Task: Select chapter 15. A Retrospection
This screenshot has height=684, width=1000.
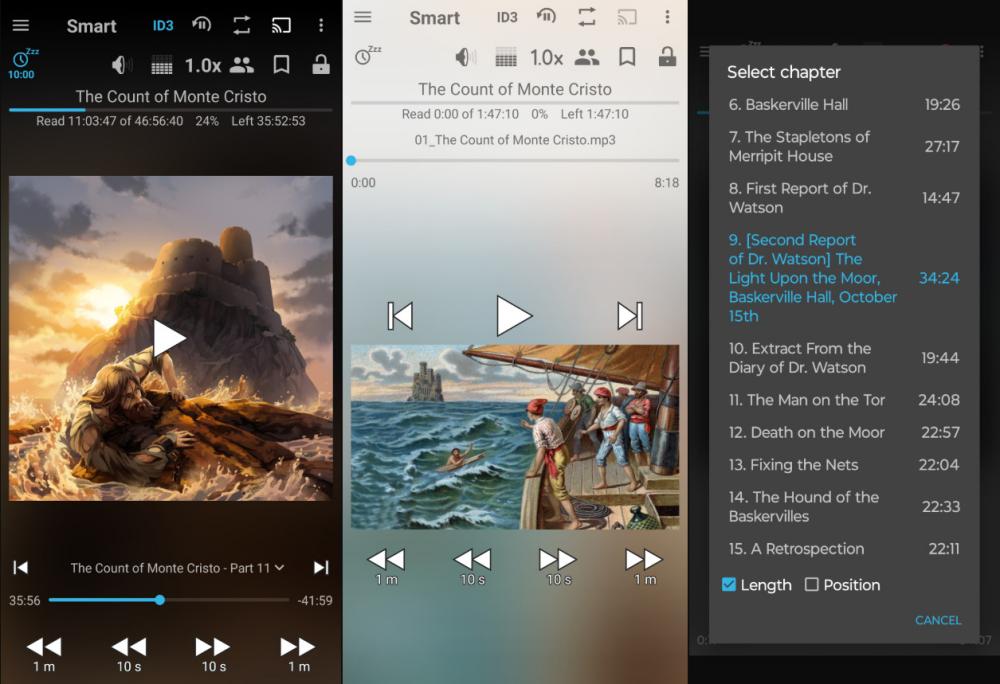Action: coord(844,549)
